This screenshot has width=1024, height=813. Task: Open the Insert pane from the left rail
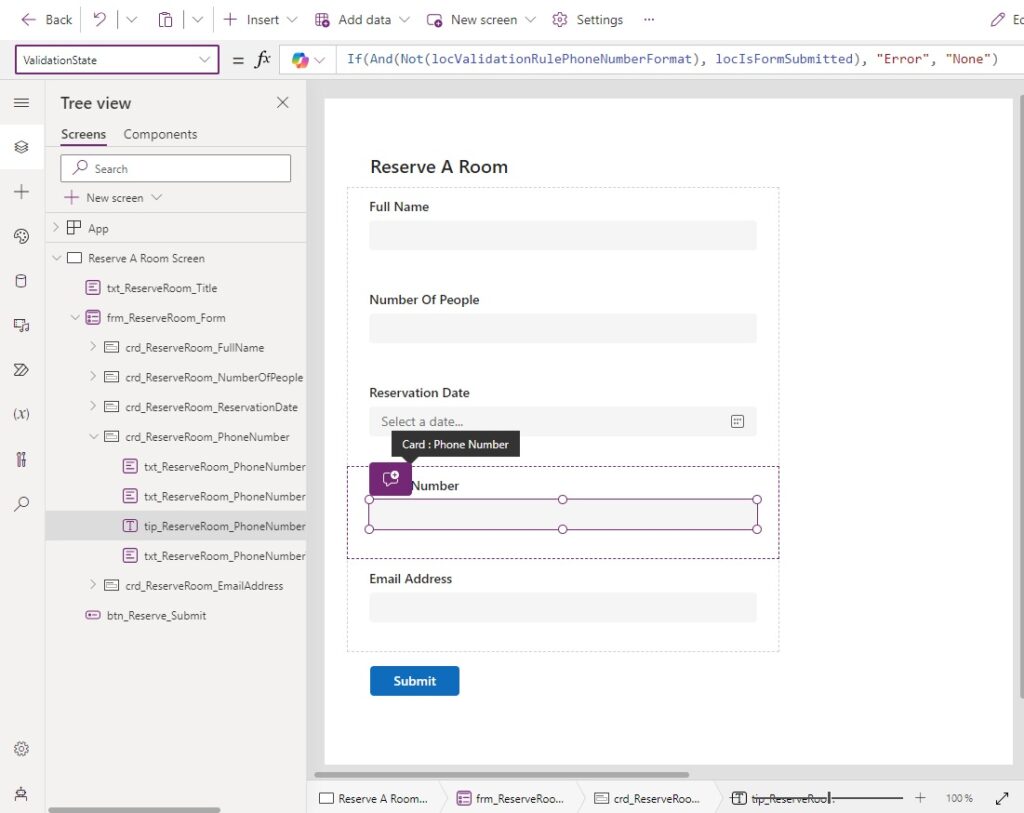coord(21,190)
